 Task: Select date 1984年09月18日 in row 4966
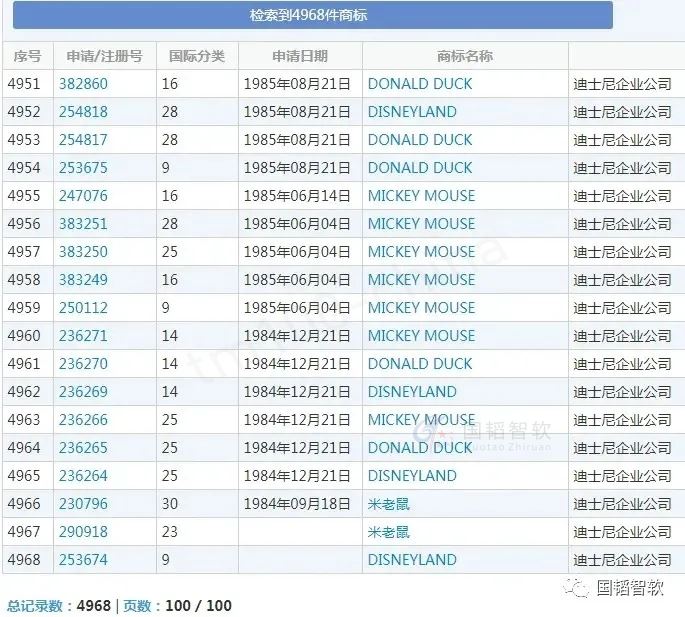(297, 503)
